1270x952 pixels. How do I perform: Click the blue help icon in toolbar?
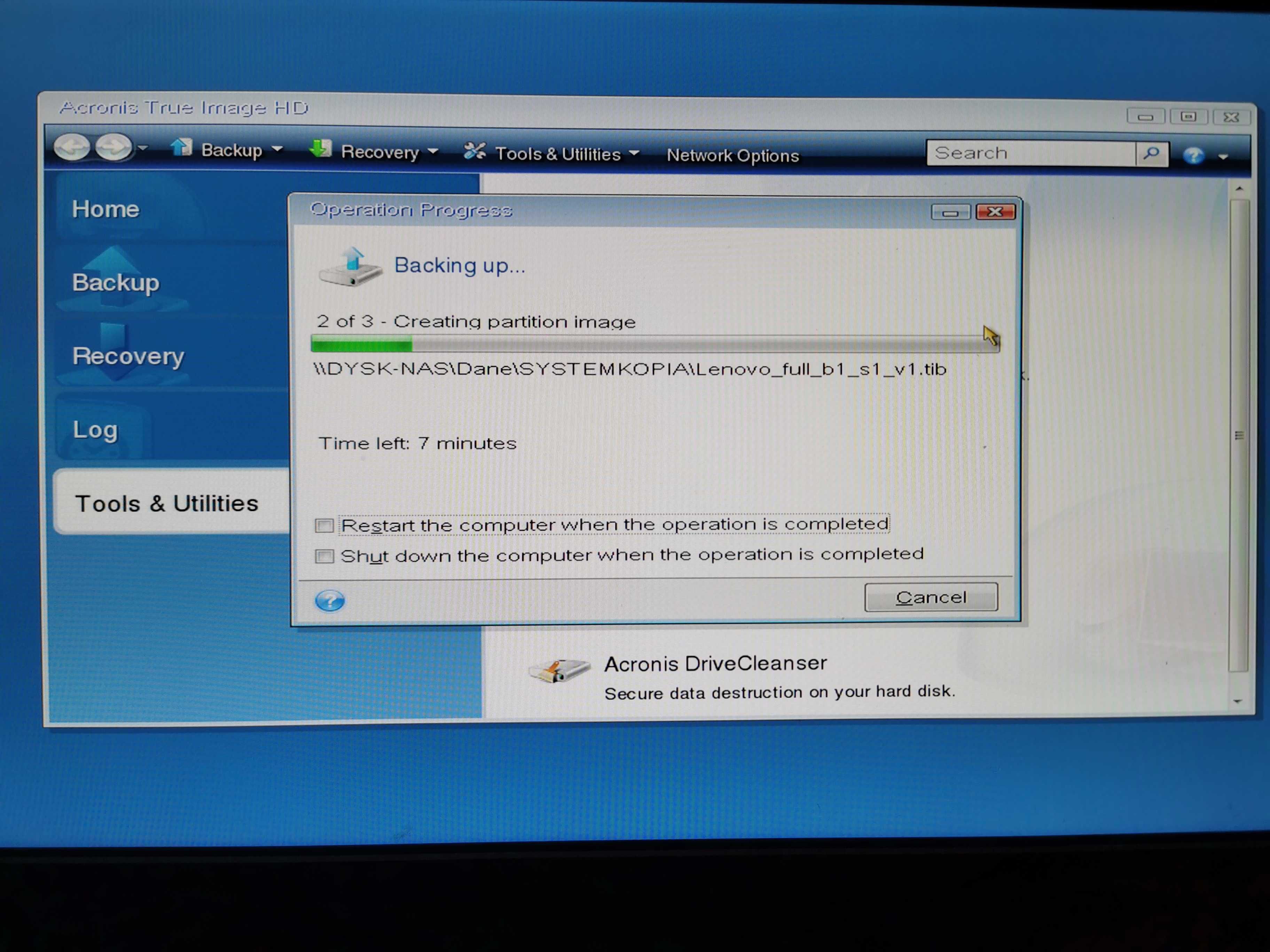pyautogui.click(x=1193, y=156)
